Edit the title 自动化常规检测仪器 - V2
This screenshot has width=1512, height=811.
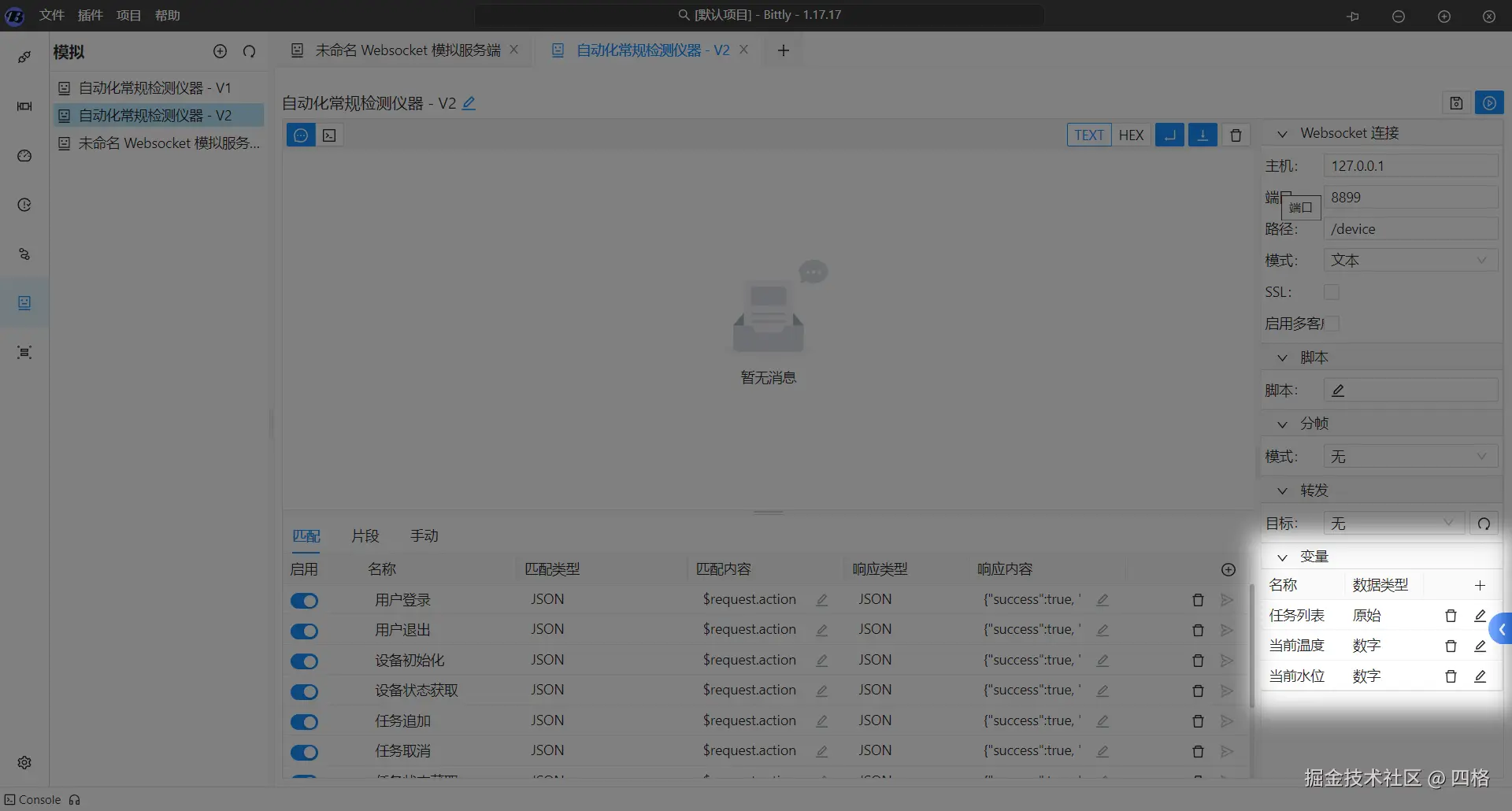[x=469, y=103]
